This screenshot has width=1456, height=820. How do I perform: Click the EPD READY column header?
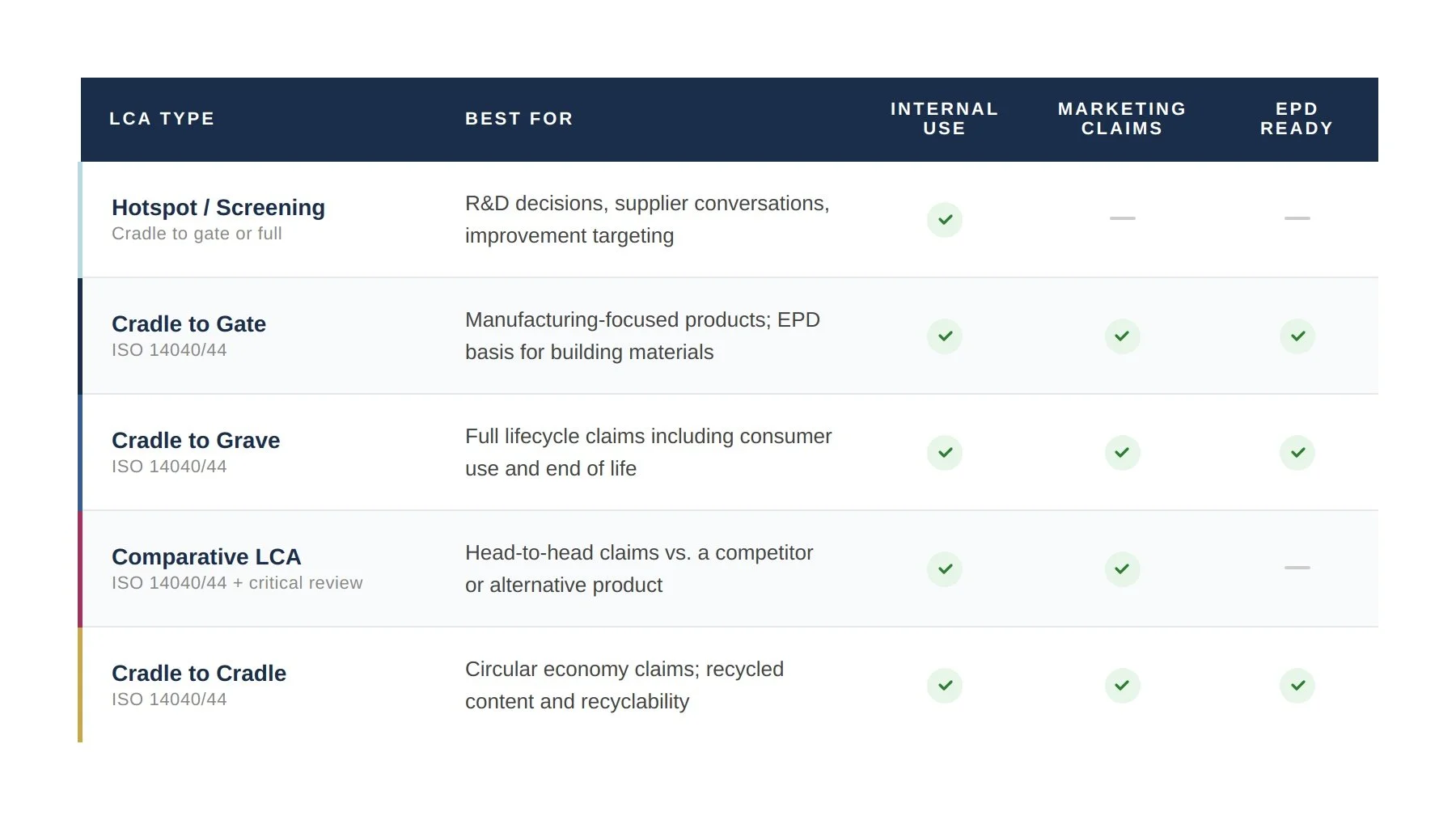(x=1297, y=119)
